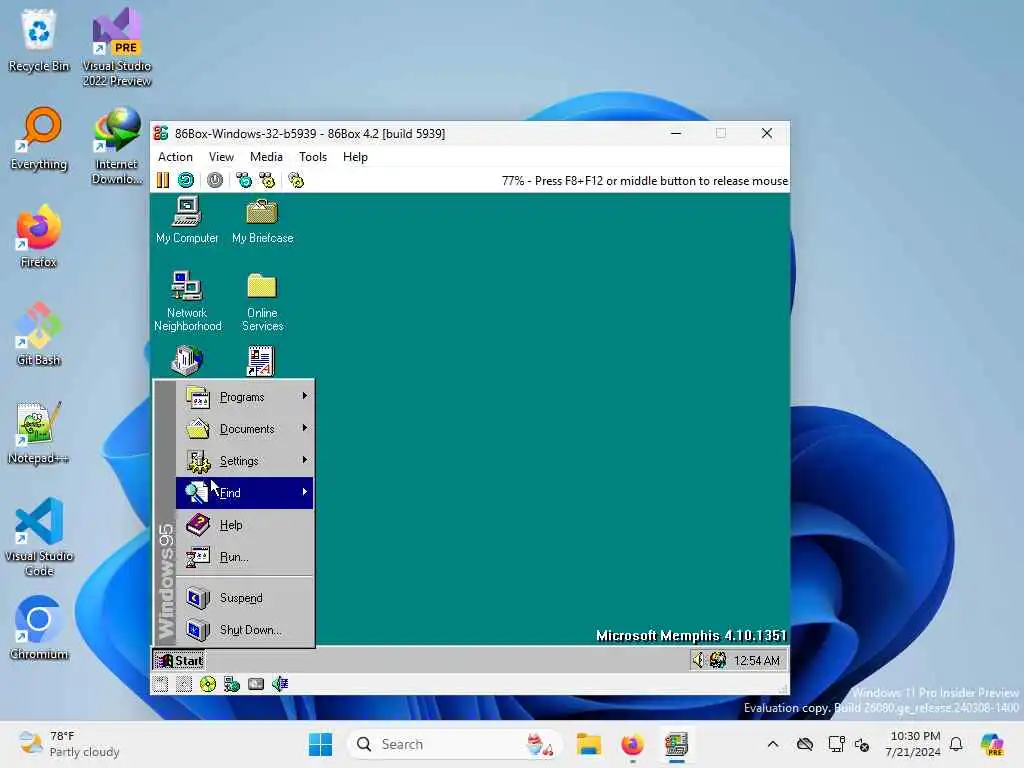This screenshot has height=768, width=1024.
Task: Click the Ctrl+Alt+Del toolbar icon with teal arrow
Action: 244,180
